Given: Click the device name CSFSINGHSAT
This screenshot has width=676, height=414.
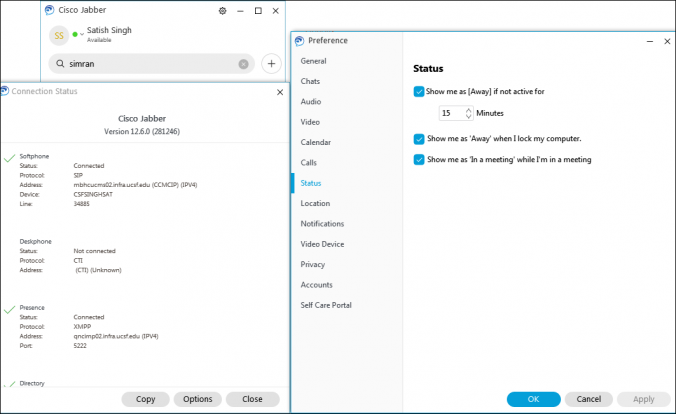Looking at the screenshot, I should 93,194.
